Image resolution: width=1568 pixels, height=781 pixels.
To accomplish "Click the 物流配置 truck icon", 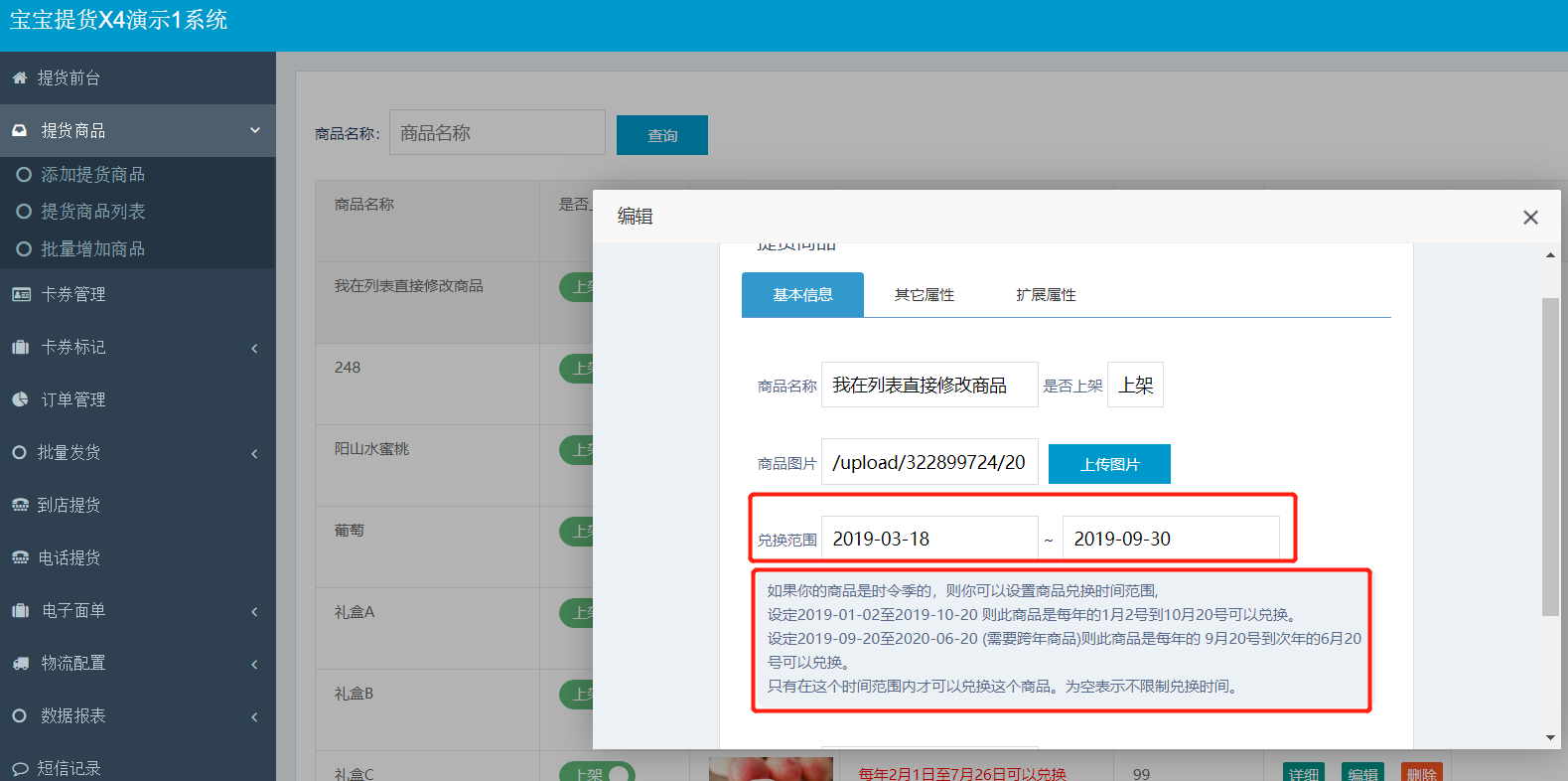I will (21, 663).
